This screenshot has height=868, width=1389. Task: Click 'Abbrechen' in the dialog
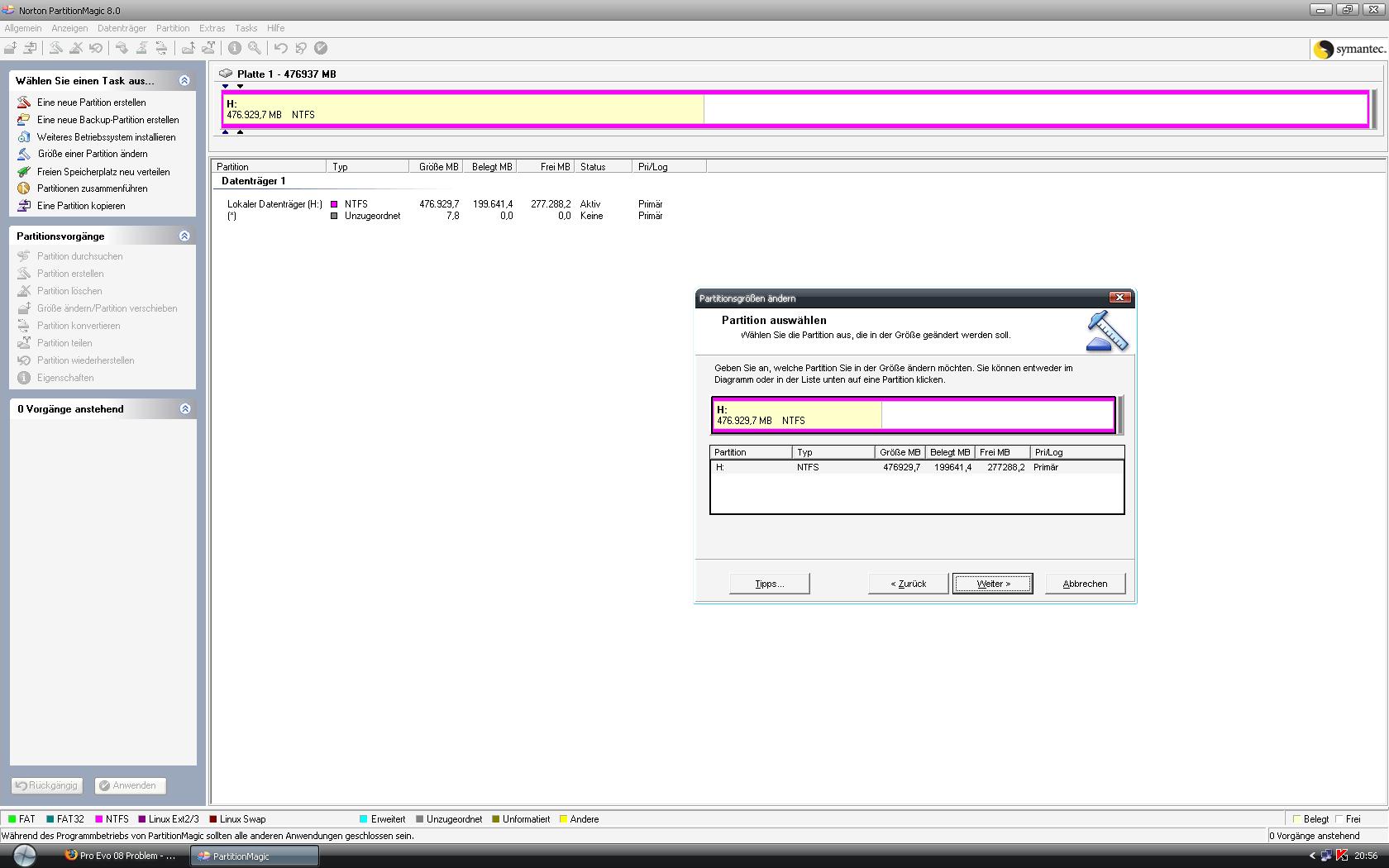tap(1085, 584)
